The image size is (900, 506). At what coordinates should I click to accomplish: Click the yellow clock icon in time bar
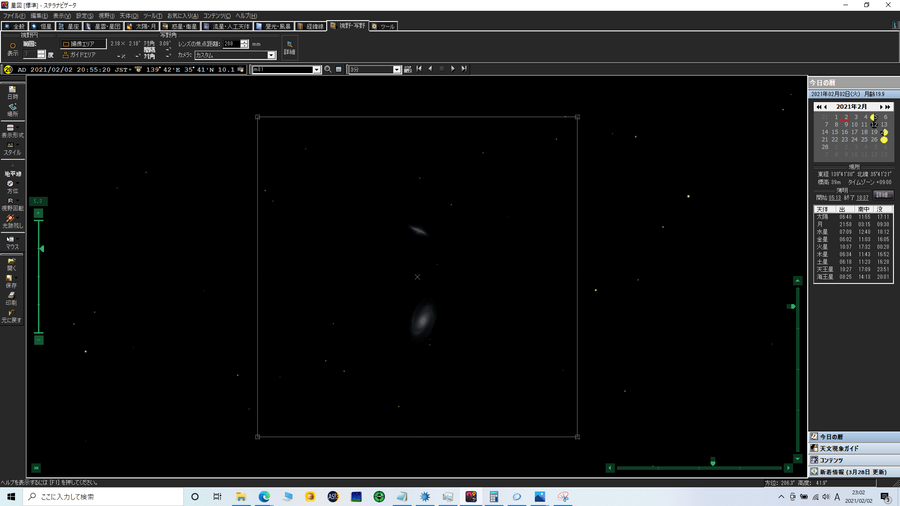(x=7, y=69)
